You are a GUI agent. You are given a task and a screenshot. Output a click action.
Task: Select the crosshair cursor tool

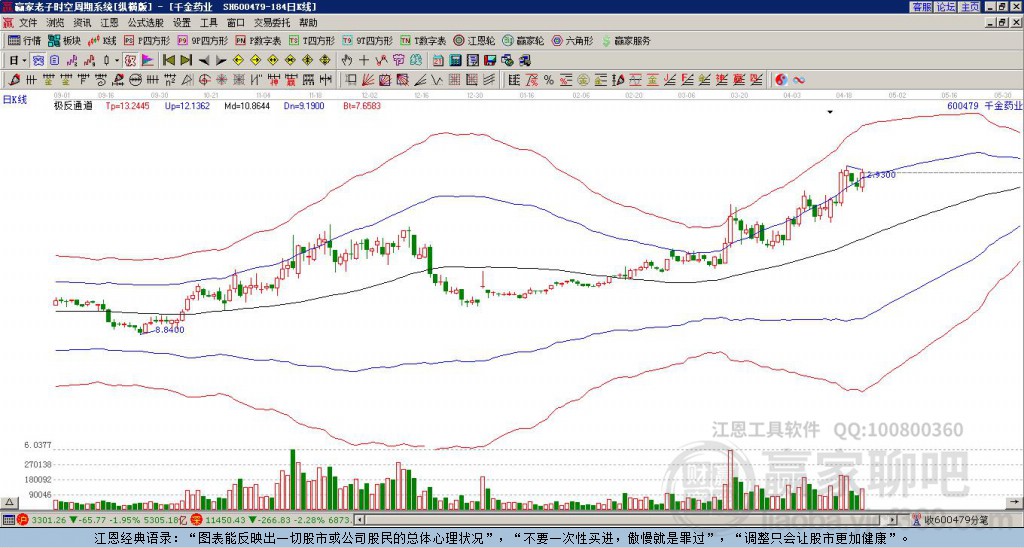click(x=364, y=61)
